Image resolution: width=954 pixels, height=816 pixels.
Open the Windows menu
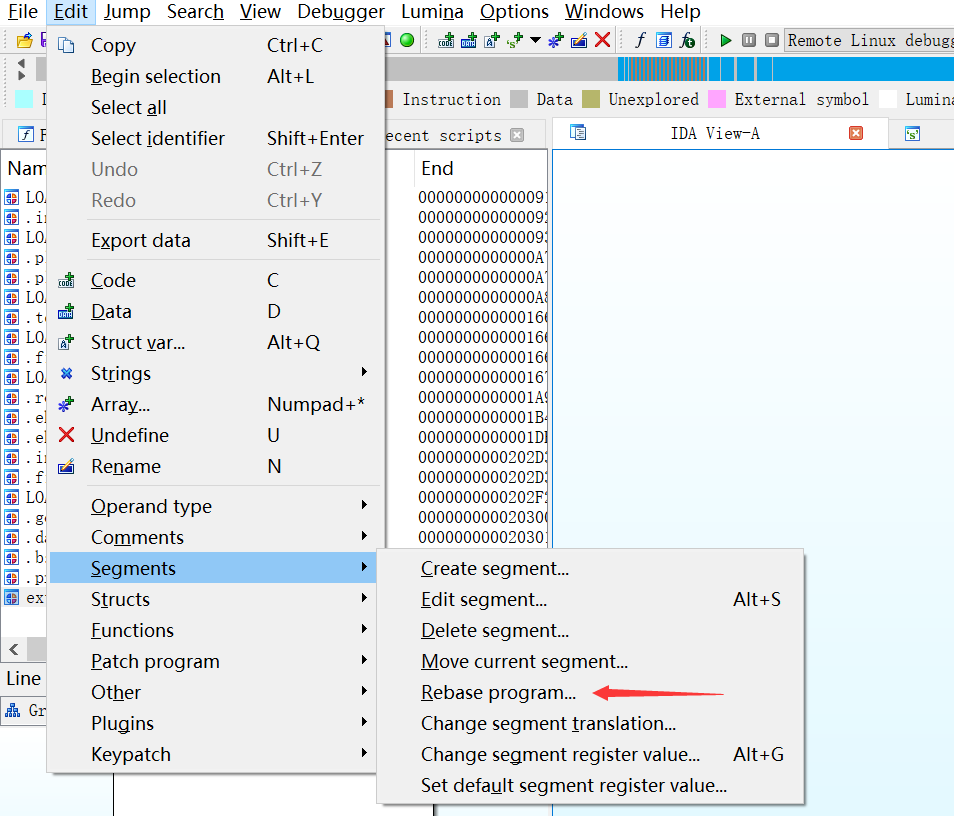pos(604,12)
